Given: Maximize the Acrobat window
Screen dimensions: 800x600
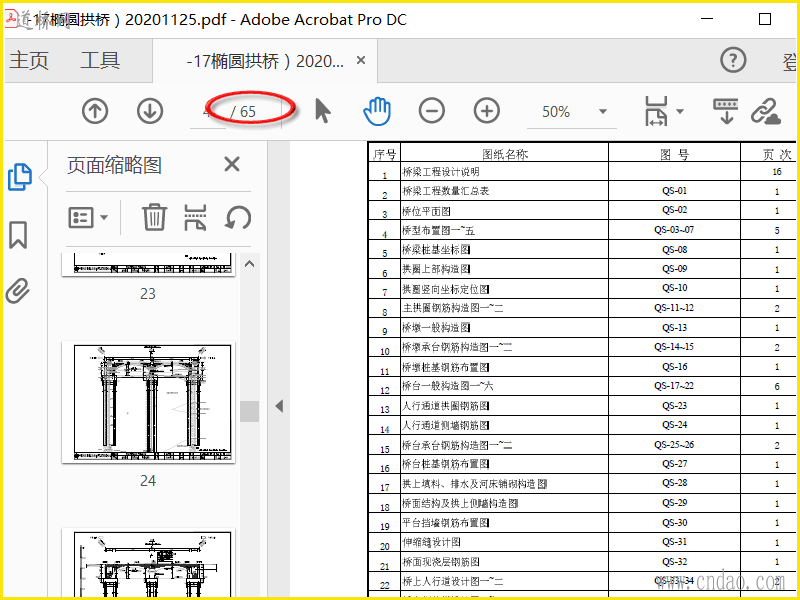Looking at the screenshot, I should click(x=765, y=19).
